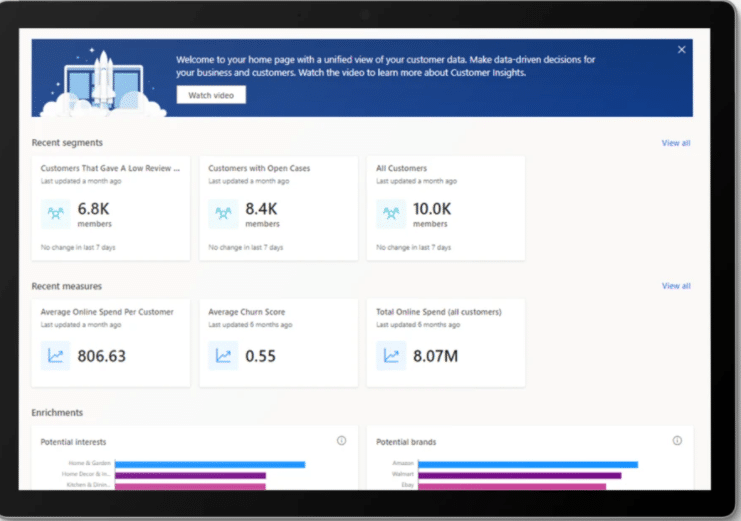Click the Amazon axis label
The image size is (741, 521).
tap(403, 463)
